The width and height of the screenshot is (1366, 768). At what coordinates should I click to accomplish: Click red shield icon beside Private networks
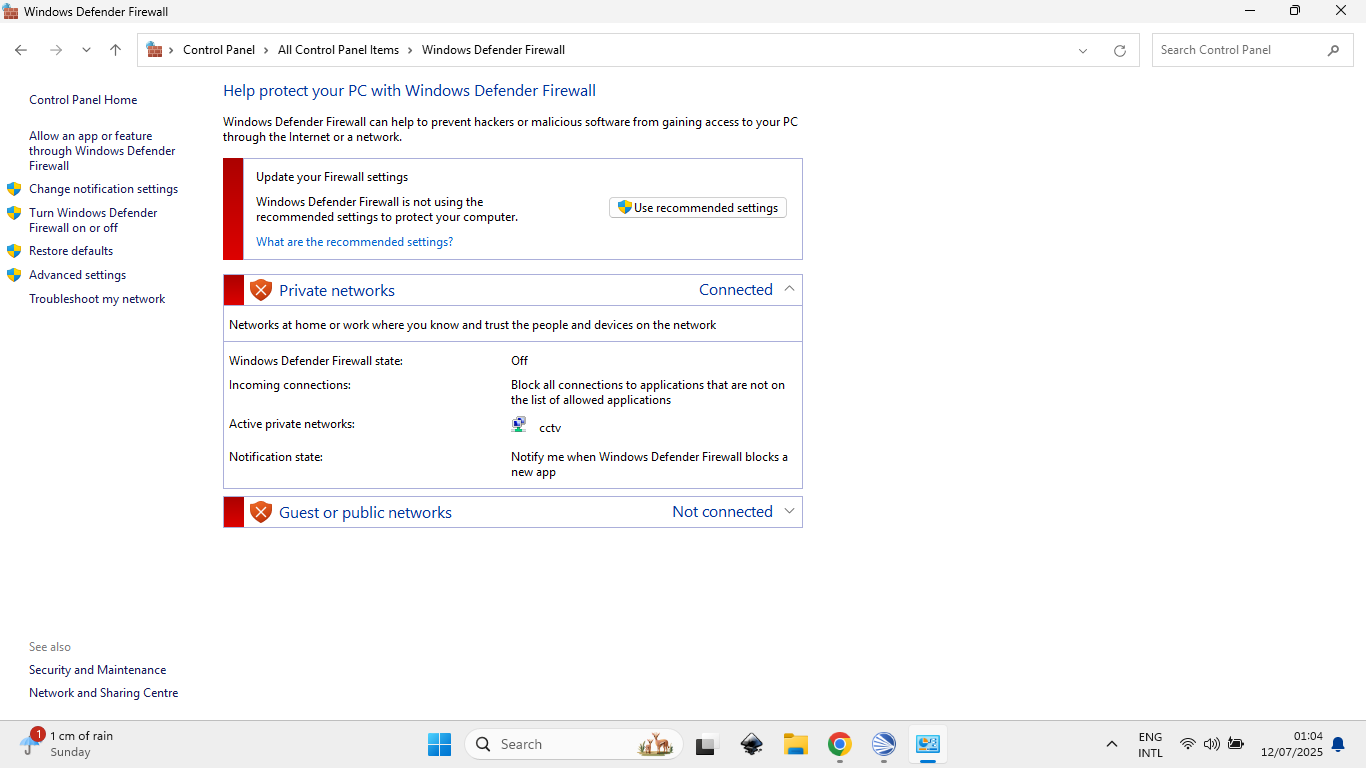click(x=261, y=290)
